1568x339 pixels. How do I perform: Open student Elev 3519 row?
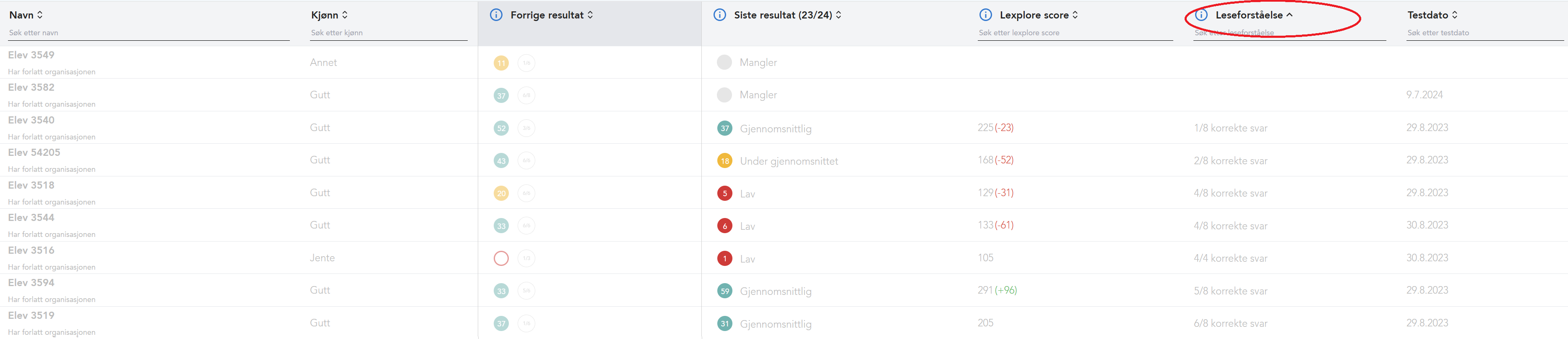pyautogui.click(x=31, y=315)
